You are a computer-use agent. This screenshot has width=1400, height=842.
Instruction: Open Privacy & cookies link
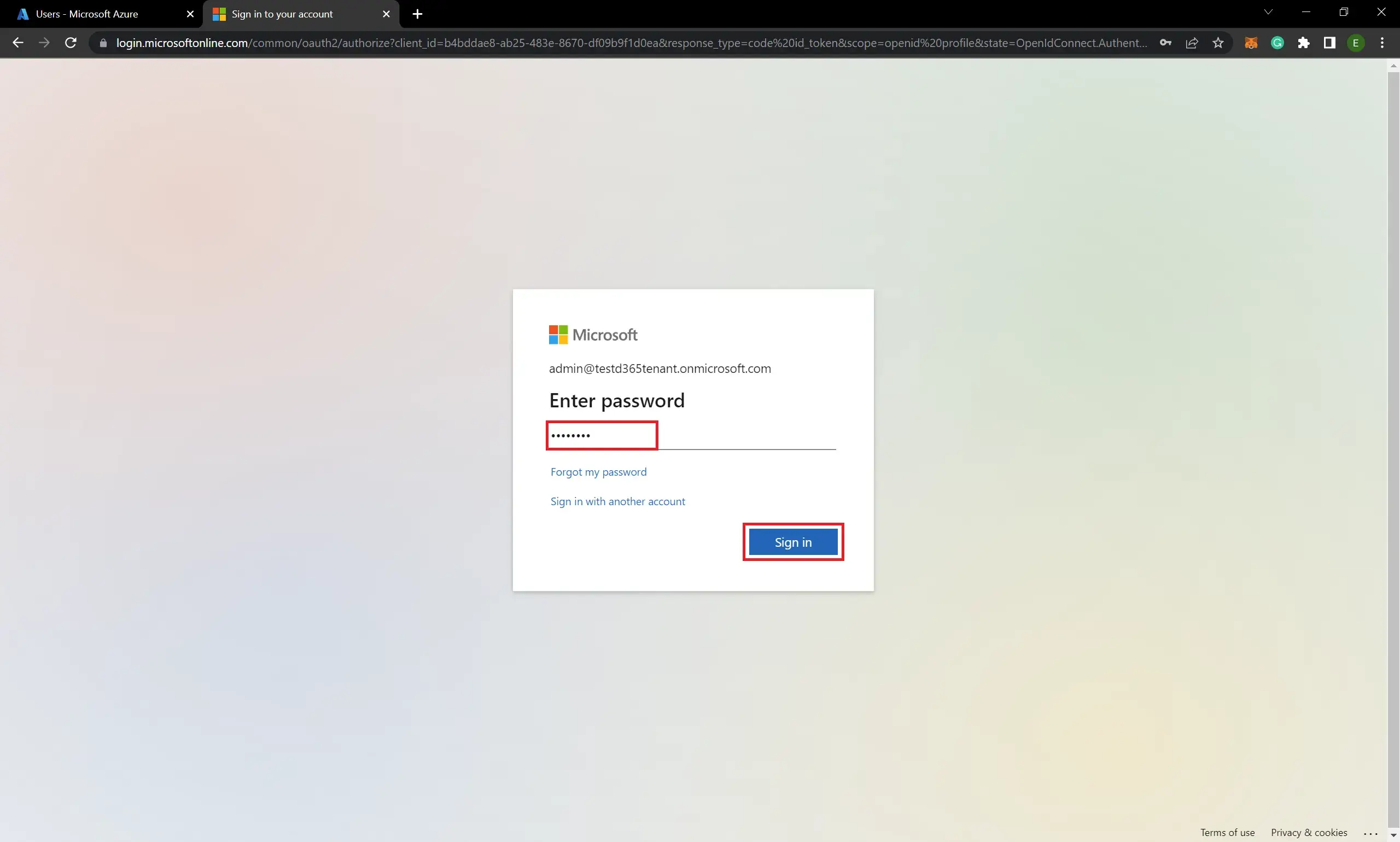(1309, 832)
